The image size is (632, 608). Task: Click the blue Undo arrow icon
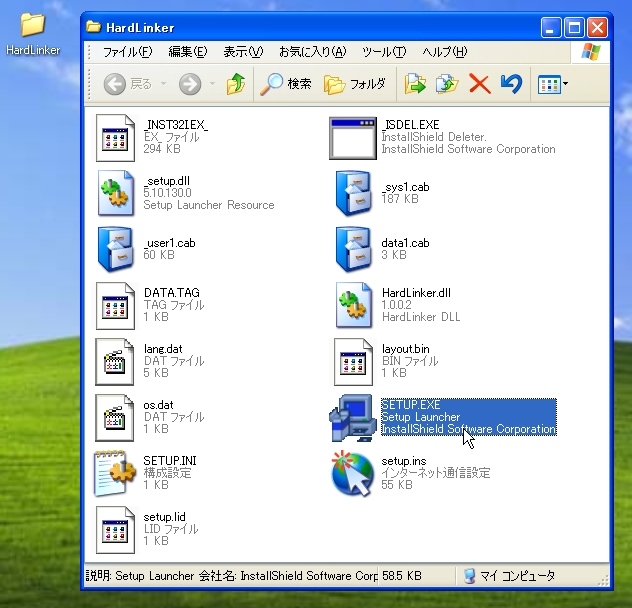click(511, 84)
